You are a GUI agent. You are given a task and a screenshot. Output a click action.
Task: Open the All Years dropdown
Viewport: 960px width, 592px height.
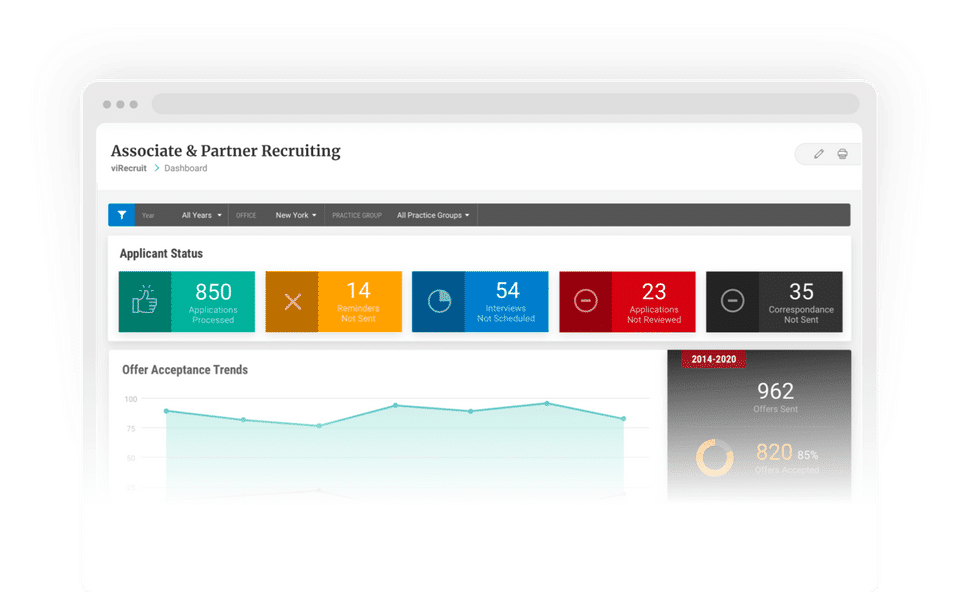pos(201,215)
